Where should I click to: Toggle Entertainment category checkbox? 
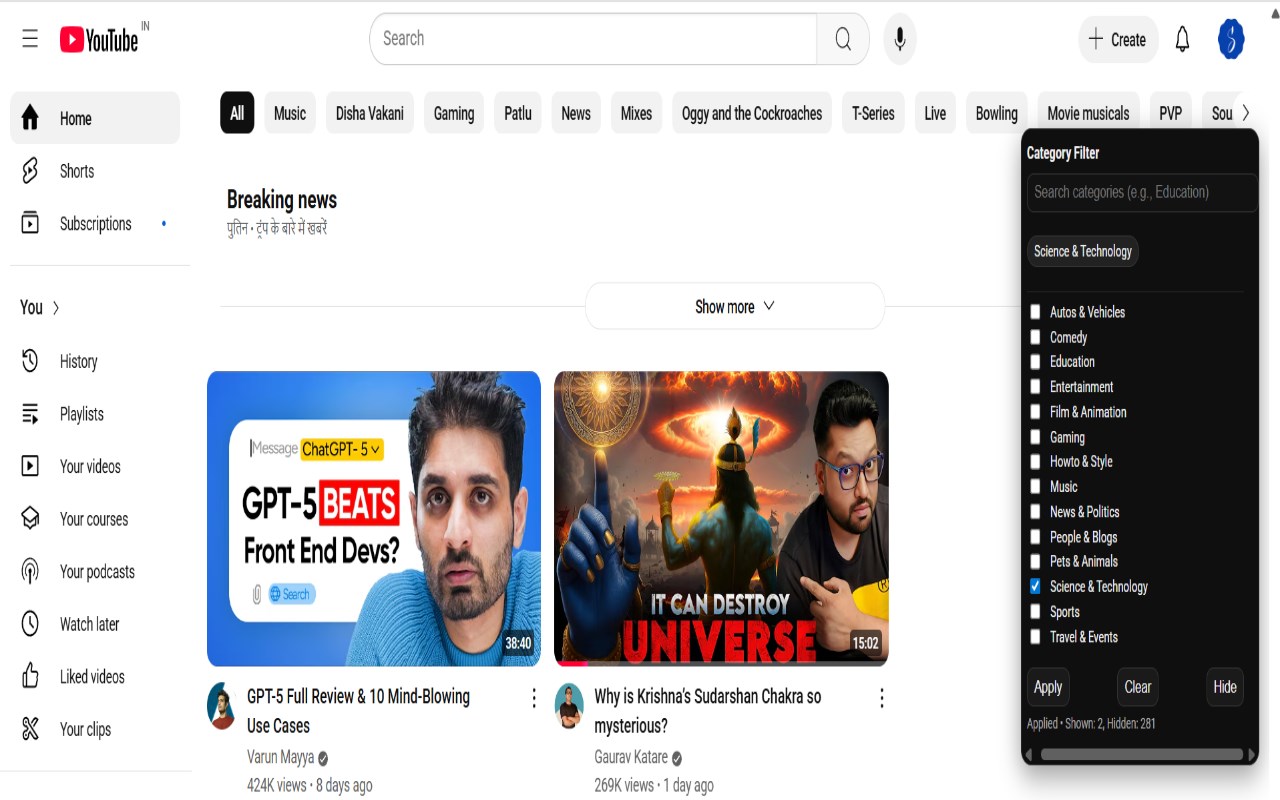(1035, 386)
